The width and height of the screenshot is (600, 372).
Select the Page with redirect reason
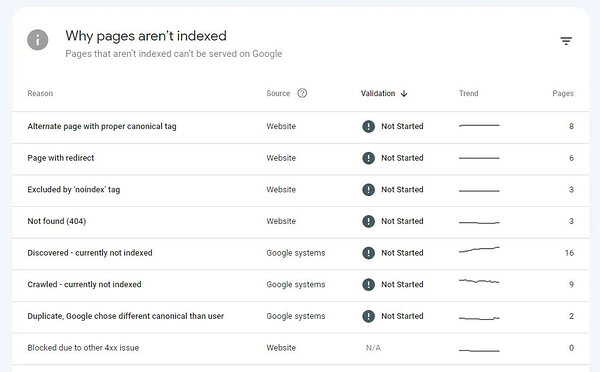click(60, 158)
